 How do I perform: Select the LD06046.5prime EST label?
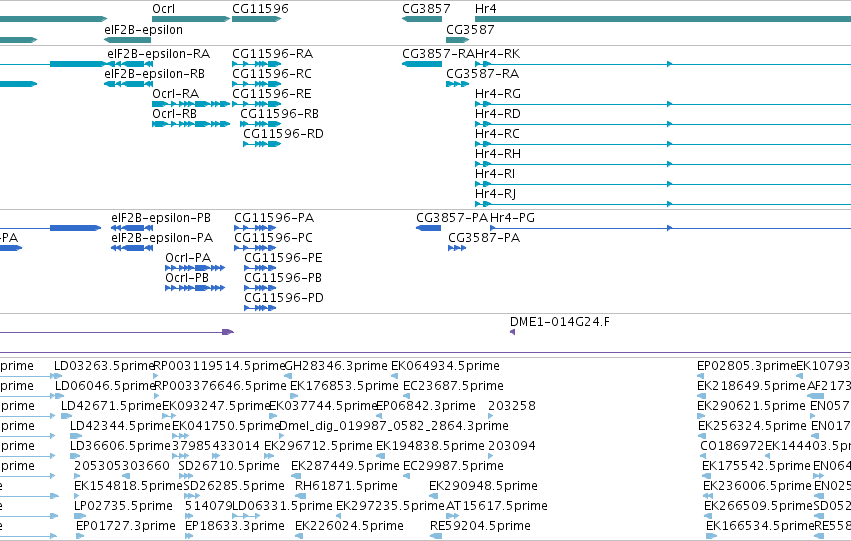point(105,386)
